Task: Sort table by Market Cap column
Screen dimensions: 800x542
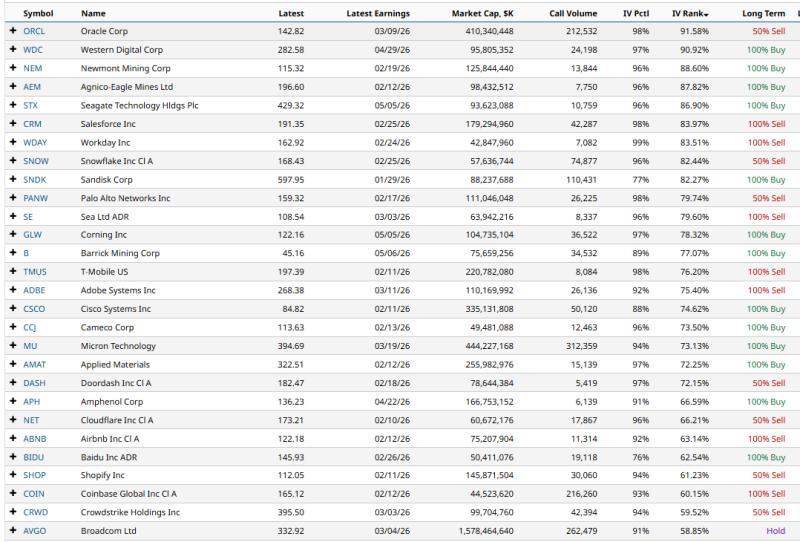Action: (482, 14)
